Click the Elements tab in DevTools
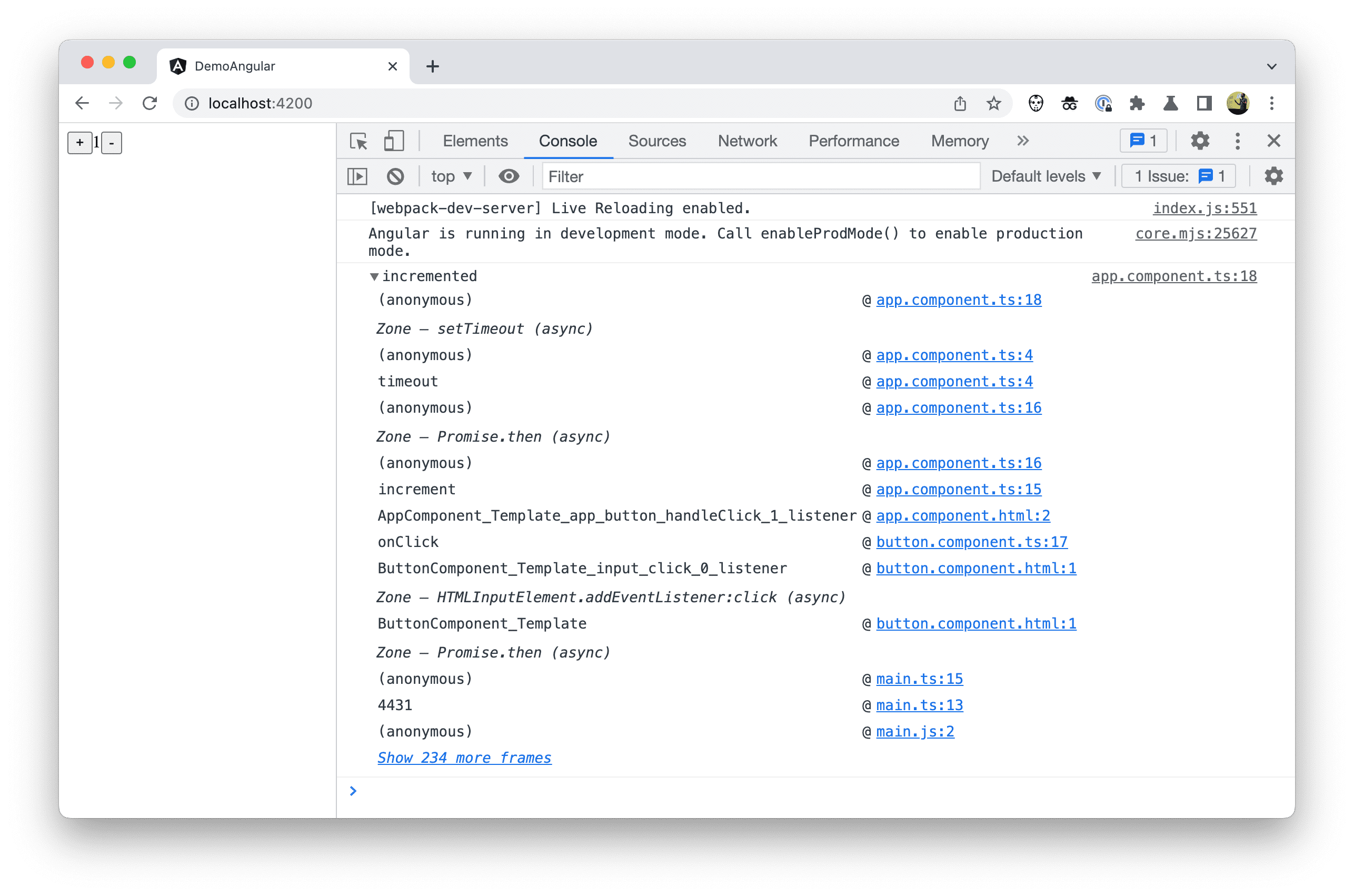Screen dimensions: 1354x896 (475, 140)
